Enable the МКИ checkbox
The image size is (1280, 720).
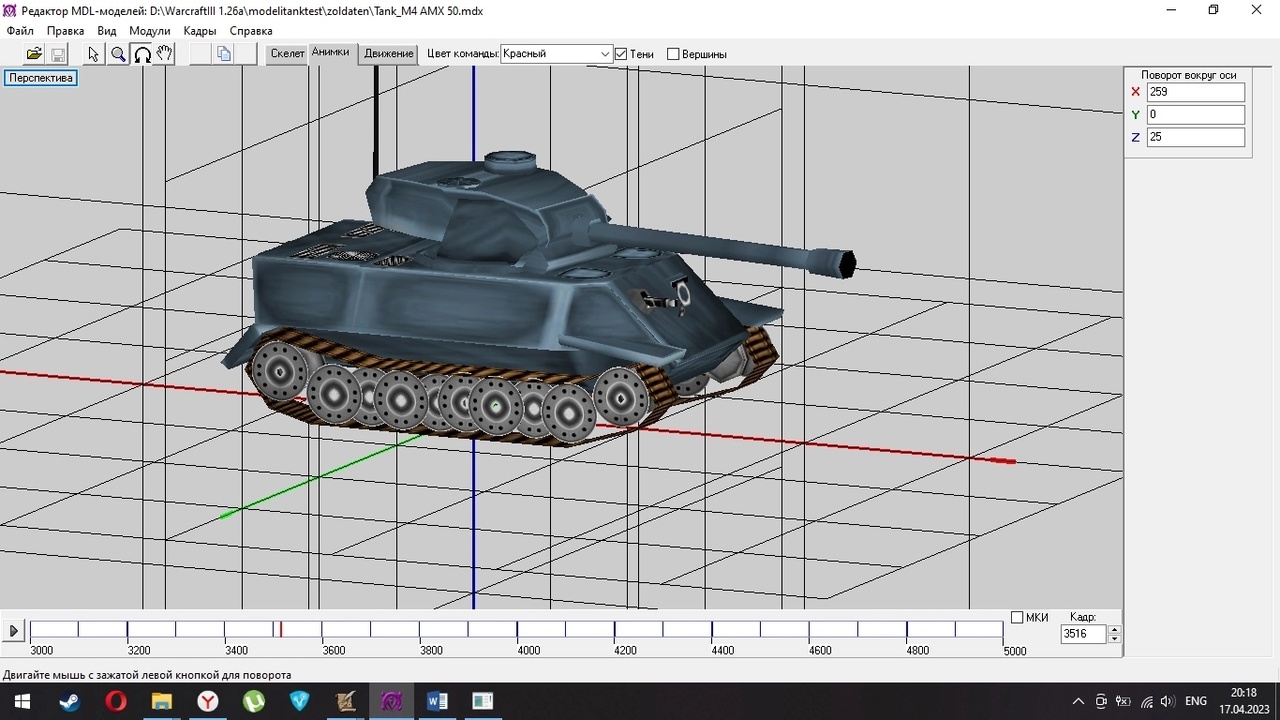(x=1017, y=618)
